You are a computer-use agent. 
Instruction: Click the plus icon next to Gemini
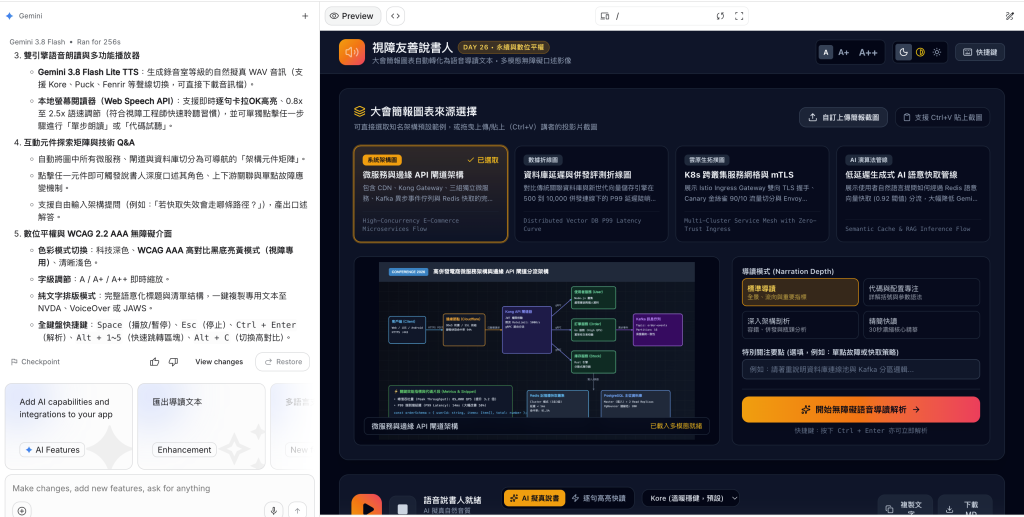pos(305,16)
